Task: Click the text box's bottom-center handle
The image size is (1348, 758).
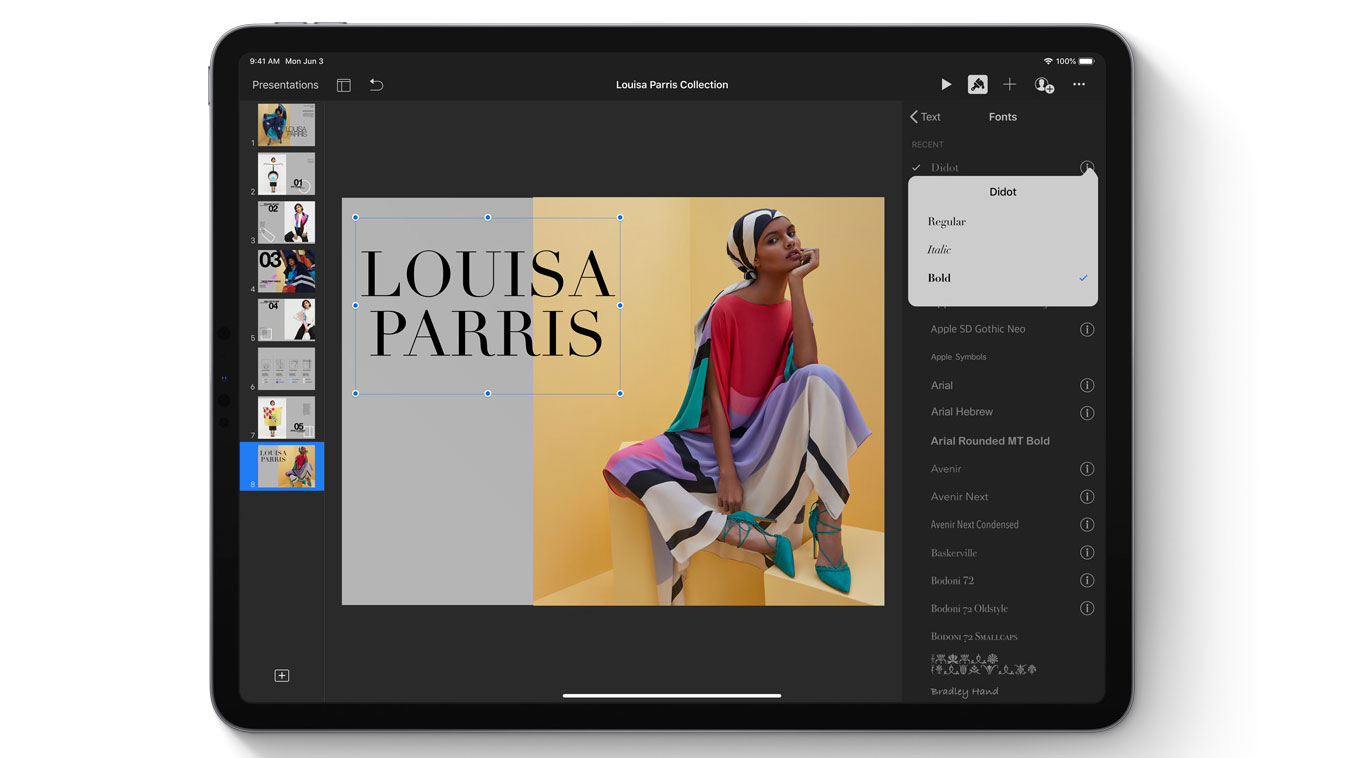Action: coord(488,393)
